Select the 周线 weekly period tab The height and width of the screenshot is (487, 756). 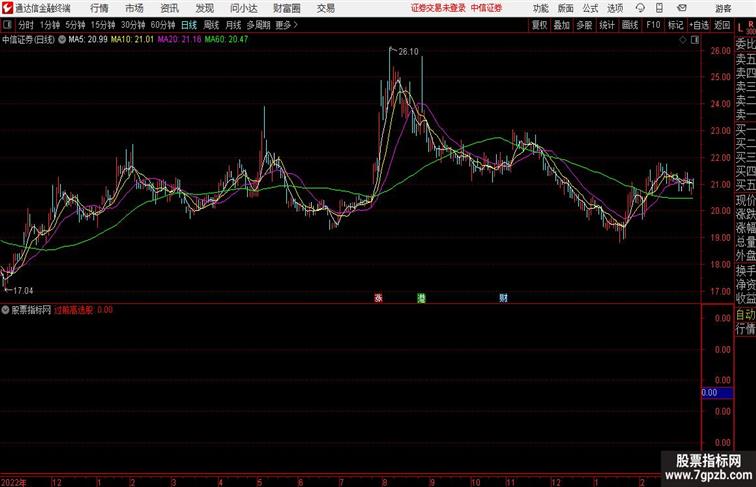[211, 25]
